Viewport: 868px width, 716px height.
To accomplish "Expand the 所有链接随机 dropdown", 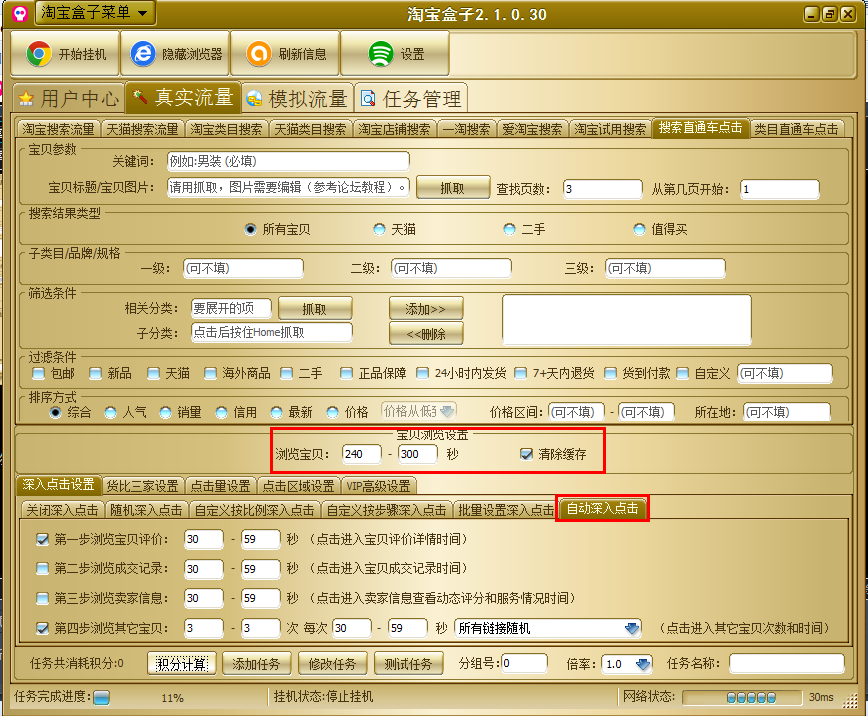I will click(548, 628).
